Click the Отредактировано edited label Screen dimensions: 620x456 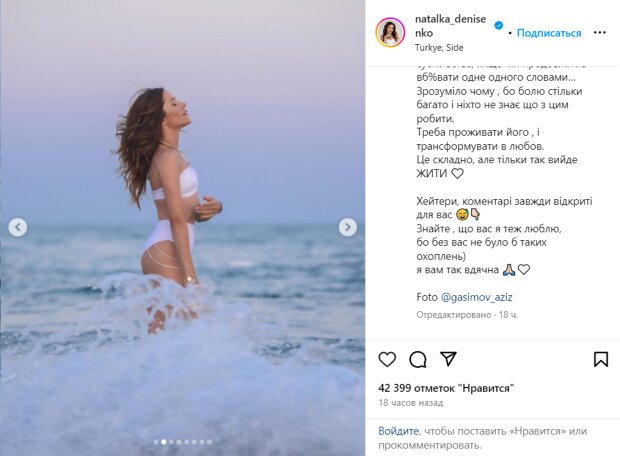(453, 314)
